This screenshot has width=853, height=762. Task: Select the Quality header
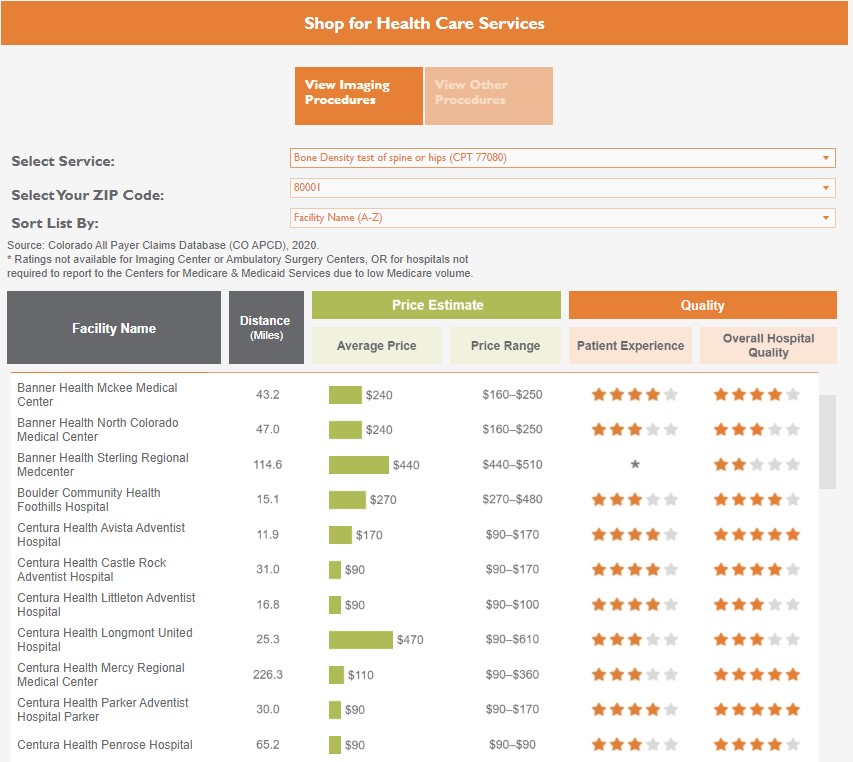pos(702,305)
